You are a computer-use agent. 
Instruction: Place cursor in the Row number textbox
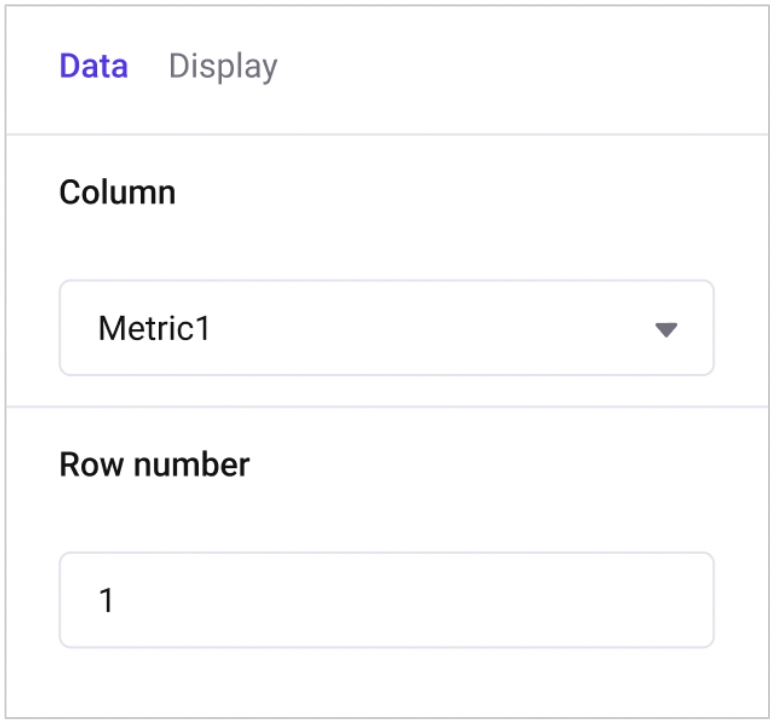[386, 600]
